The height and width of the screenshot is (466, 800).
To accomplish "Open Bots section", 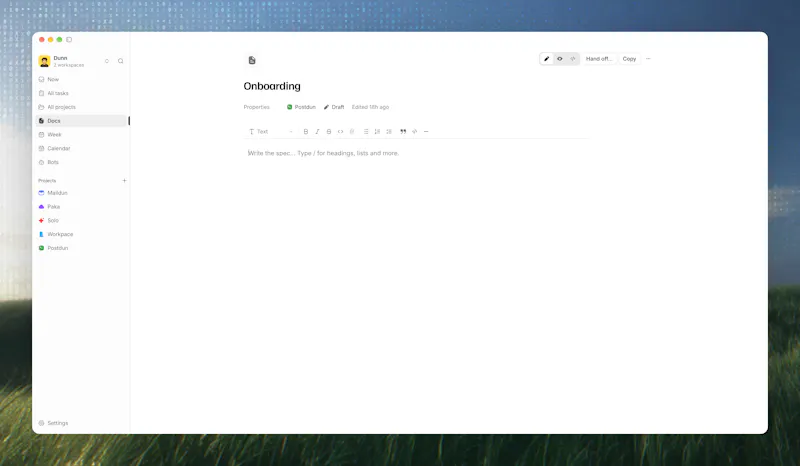I will point(81,162).
